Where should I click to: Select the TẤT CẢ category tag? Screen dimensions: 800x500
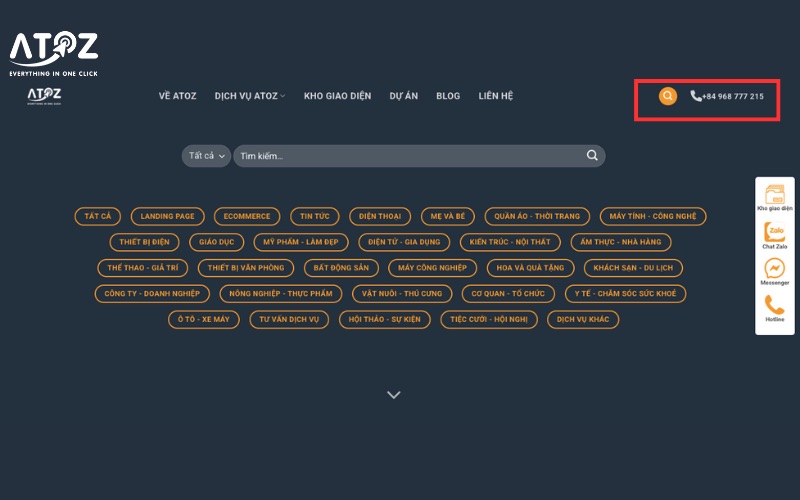(x=97, y=216)
